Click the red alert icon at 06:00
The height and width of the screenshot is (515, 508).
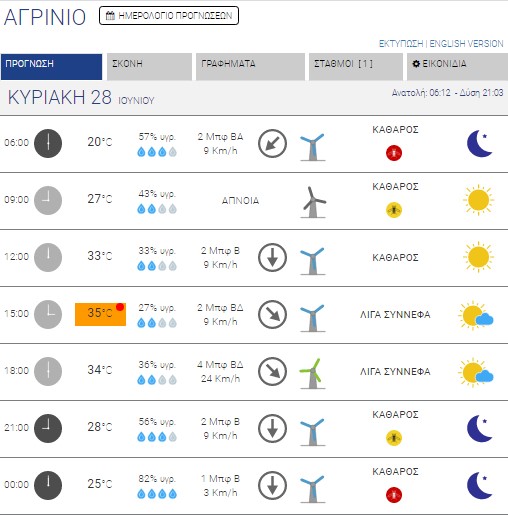394,153
